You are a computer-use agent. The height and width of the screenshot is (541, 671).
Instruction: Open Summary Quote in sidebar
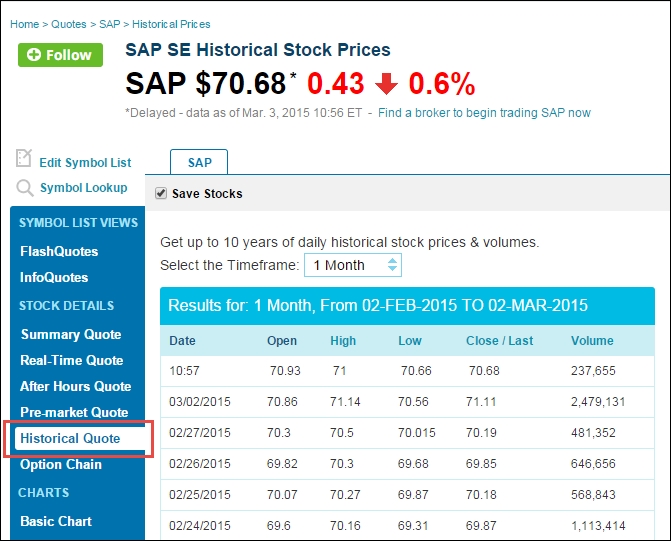(x=71, y=334)
